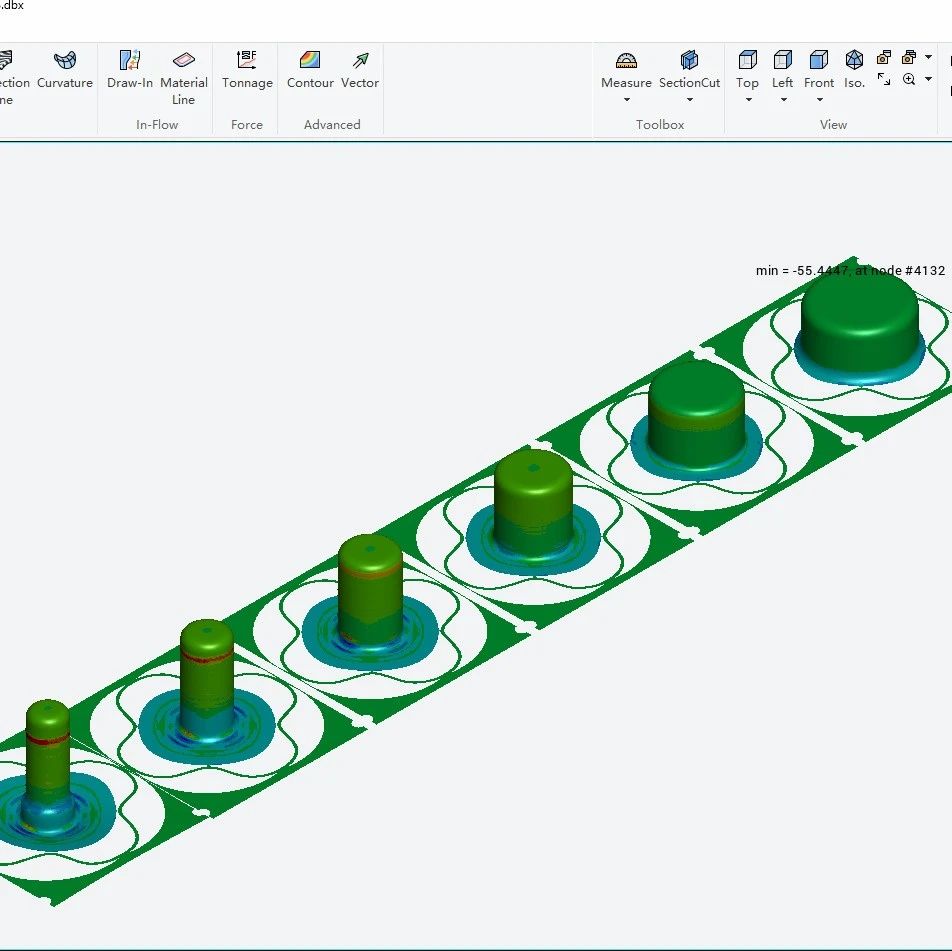Image resolution: width=952 pixels, height=951 pixels.
Task: Switch to the Top view
Action: click(747, 70)
